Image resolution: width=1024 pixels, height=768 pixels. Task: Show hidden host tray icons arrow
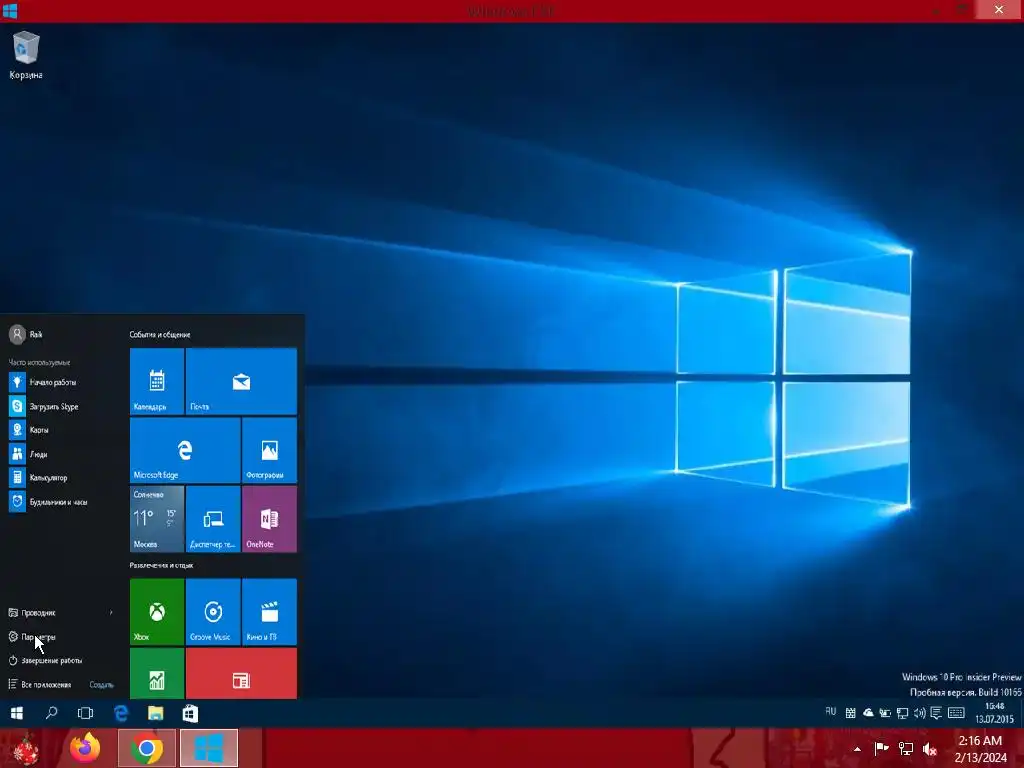pos(857,749)
